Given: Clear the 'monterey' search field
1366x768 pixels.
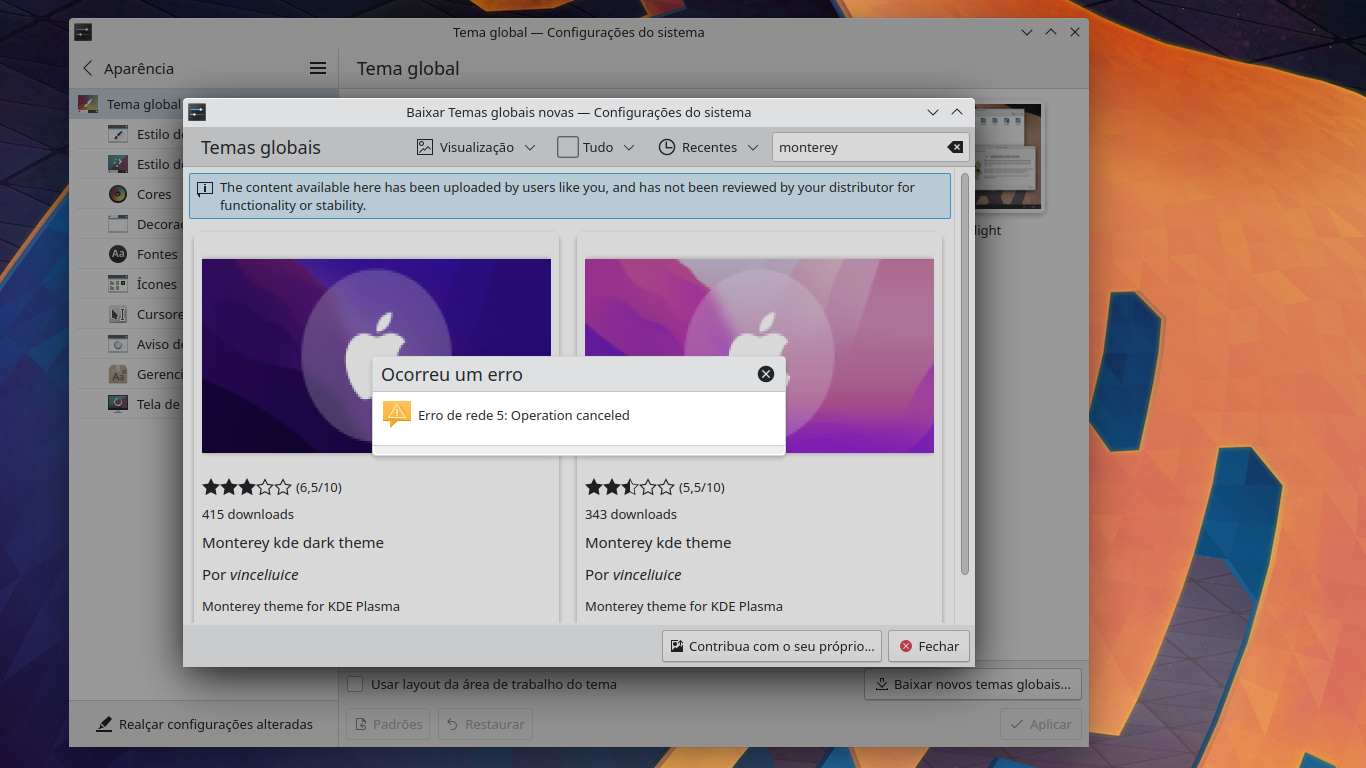Looking at the screenshot, I should pos(955,147).
